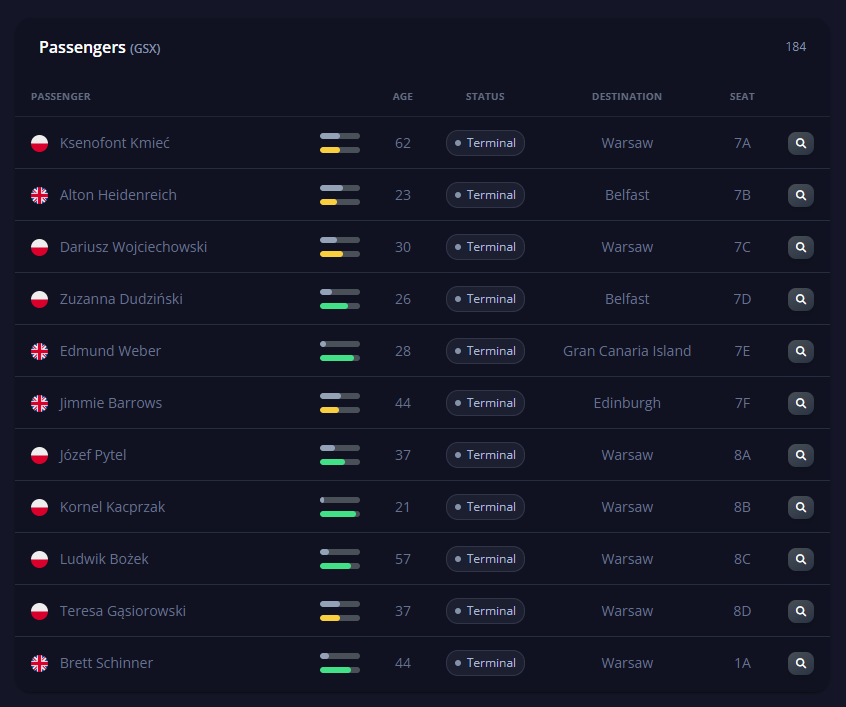Screen dimensions: 846x707
Task: Click the Passenger column header
Action: tap(61, 97)
